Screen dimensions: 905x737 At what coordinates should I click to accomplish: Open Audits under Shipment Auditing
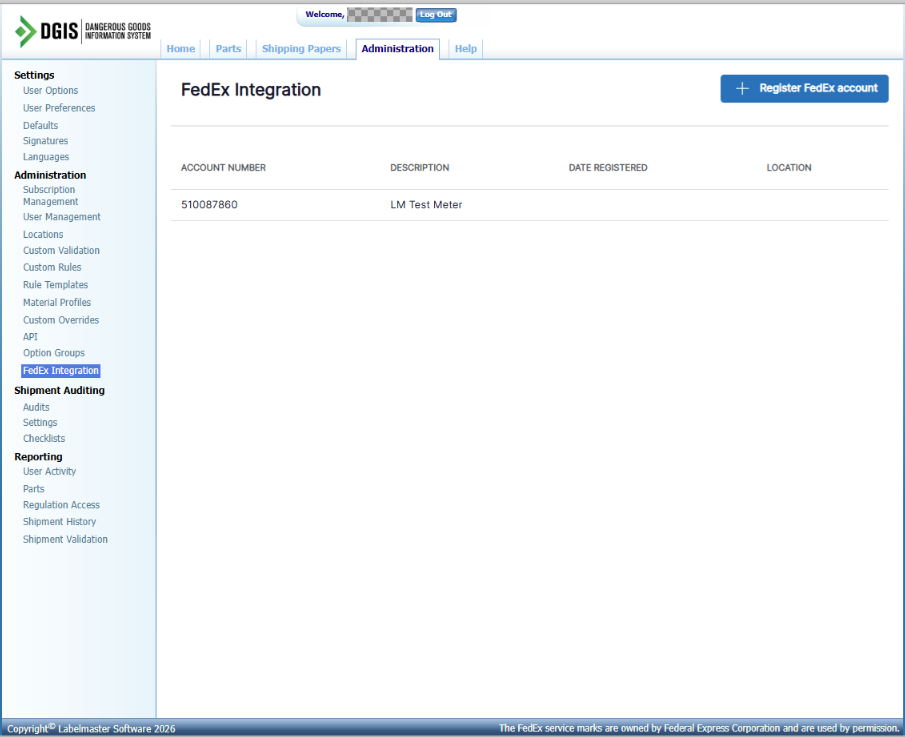coord(36,407)
